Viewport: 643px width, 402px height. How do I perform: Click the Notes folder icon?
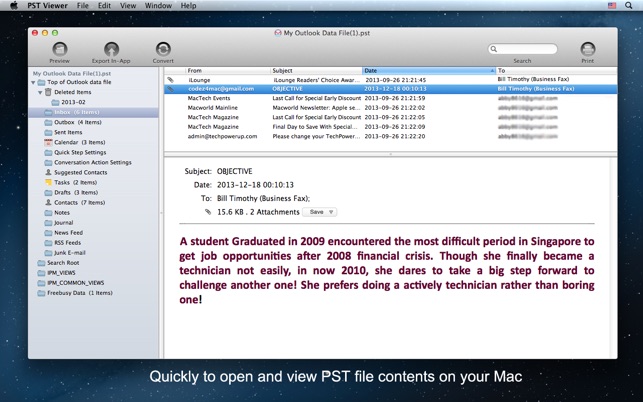pyautogui.click(x=48, y=212)
